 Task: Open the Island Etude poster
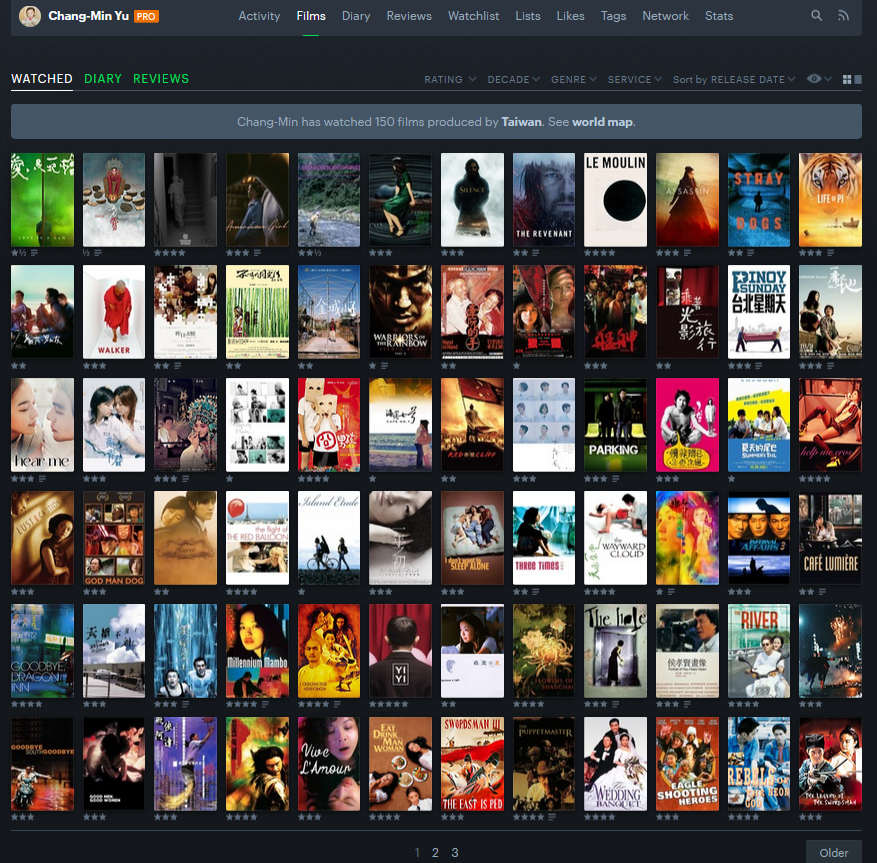(329, 538)
